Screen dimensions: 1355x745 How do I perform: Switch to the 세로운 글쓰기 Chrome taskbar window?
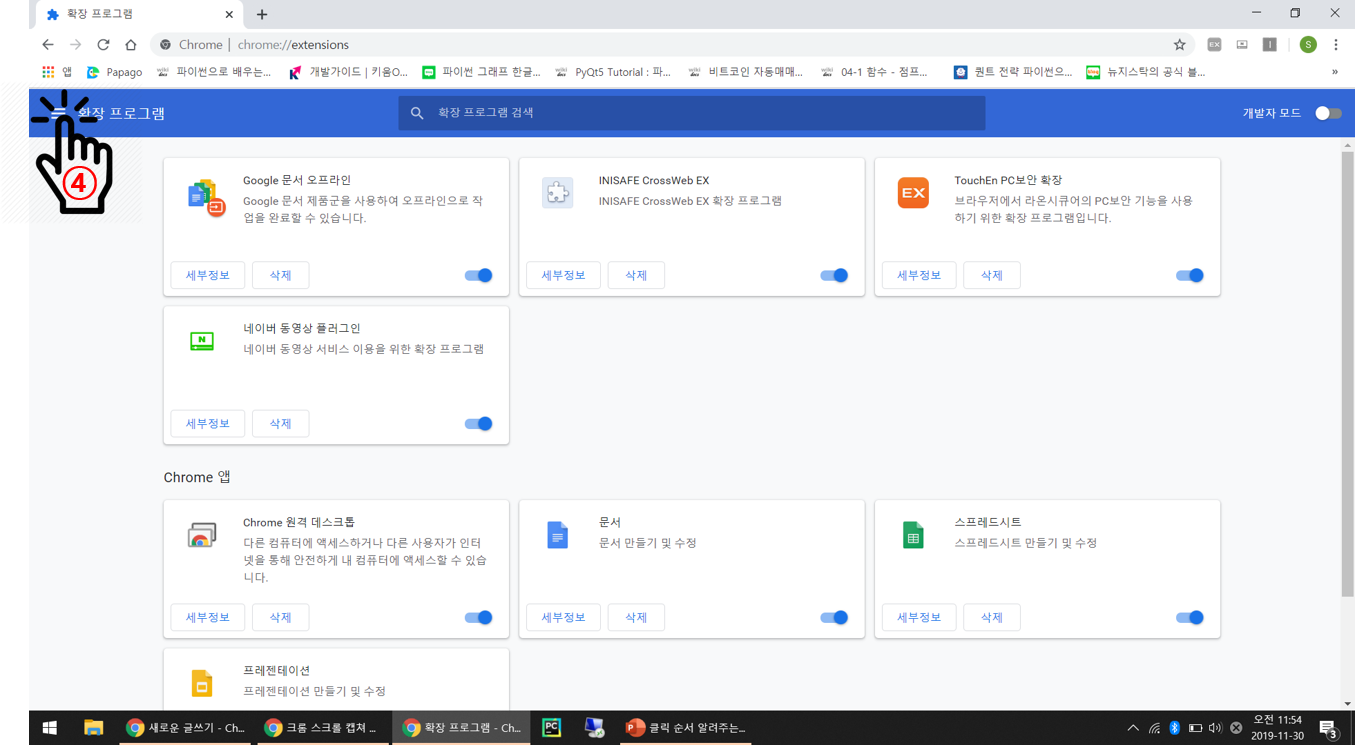[x=186, y=728]
